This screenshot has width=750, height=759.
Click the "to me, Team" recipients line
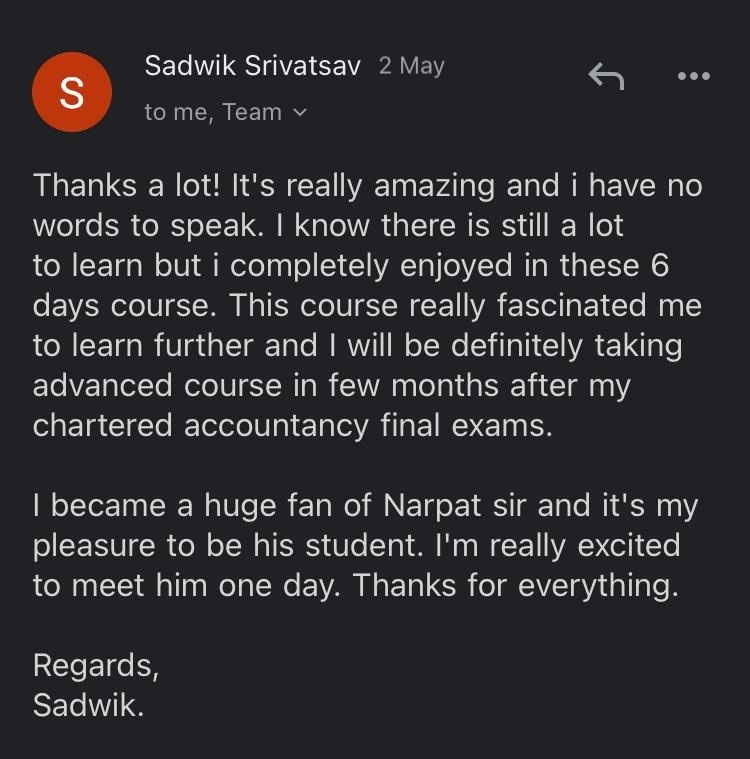(213, 112)
